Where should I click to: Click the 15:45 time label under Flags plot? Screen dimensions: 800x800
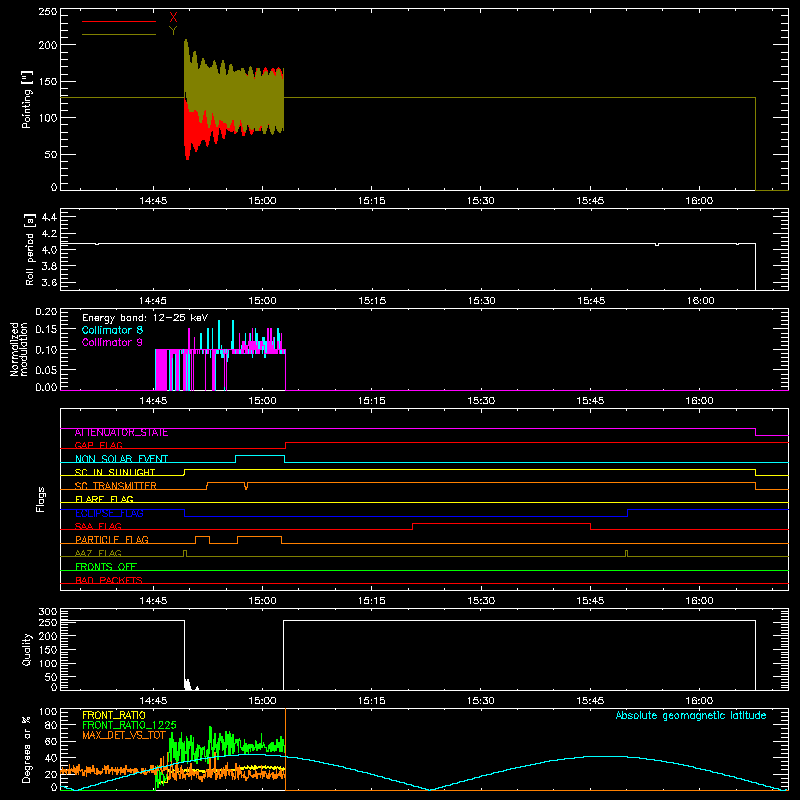pyautogui.click(x=590, y=601)
